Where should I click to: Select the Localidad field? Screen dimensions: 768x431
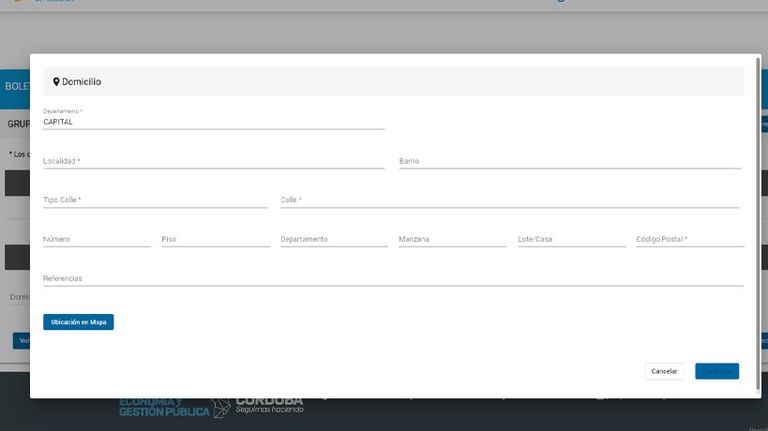click(x=214, y=161)
